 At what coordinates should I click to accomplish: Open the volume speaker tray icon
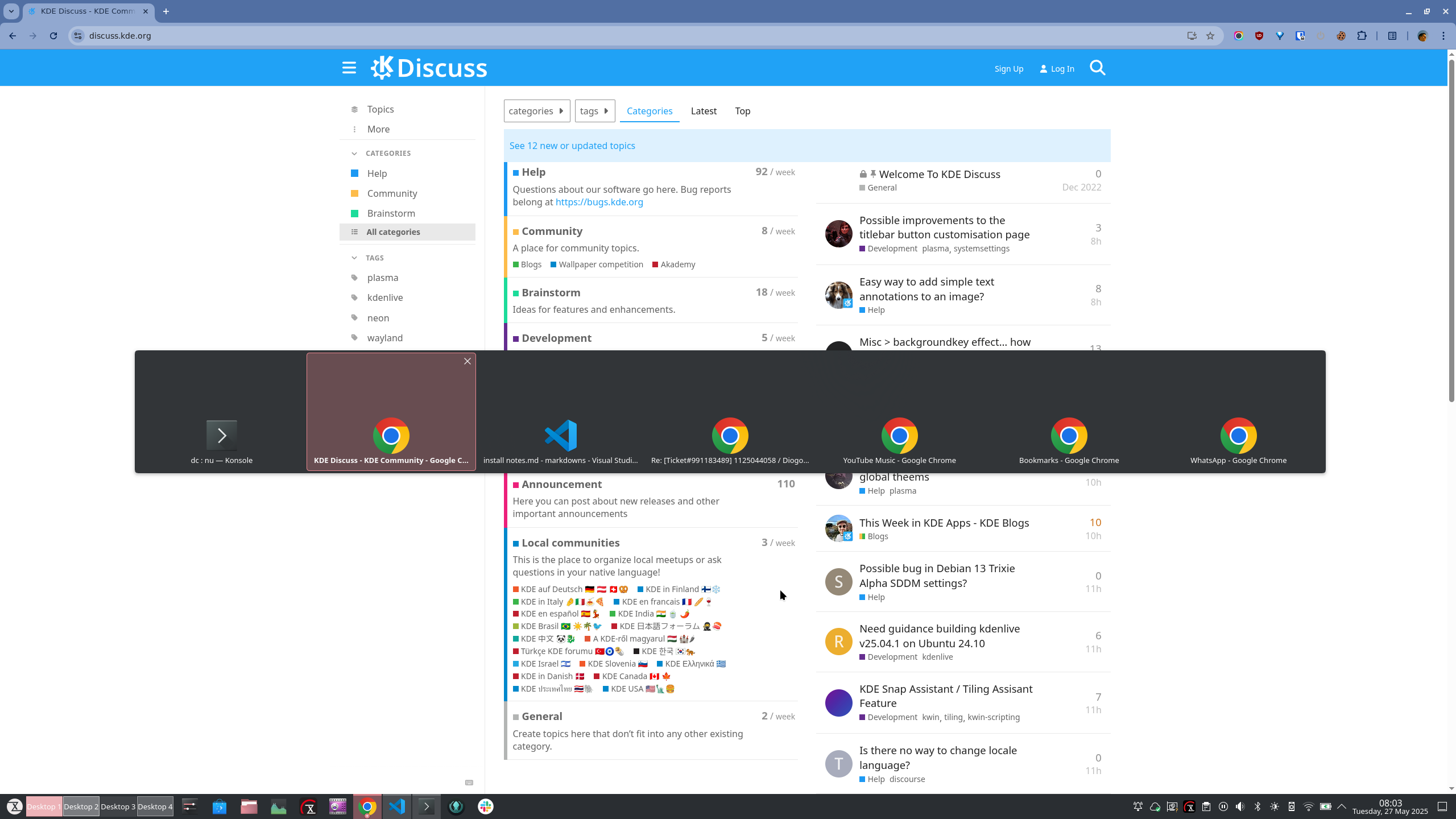click(x=1240, y=806)
